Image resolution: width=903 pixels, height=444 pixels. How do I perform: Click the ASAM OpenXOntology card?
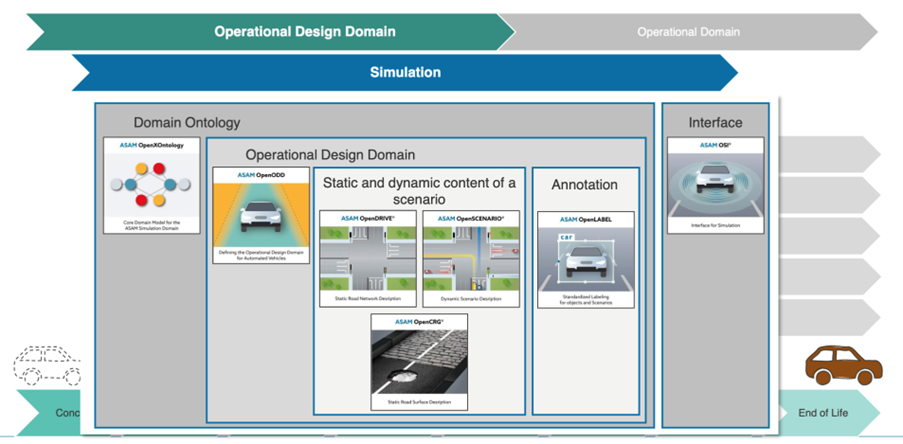pos(152,185)
